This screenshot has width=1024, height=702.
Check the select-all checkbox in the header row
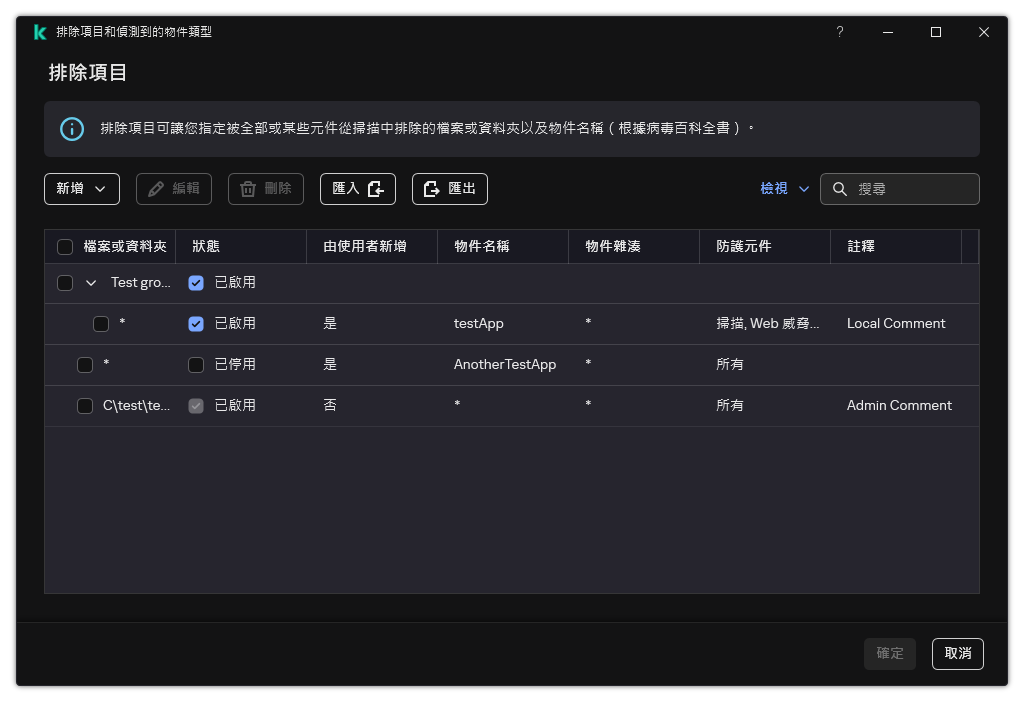click(x=65, y=246)
